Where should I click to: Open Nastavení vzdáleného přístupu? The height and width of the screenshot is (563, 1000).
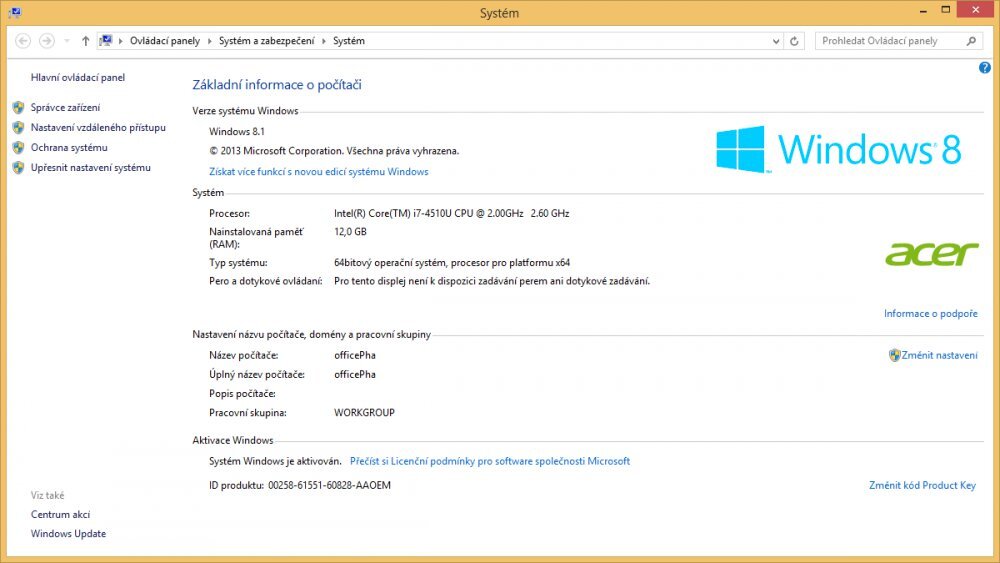[98, 128]
